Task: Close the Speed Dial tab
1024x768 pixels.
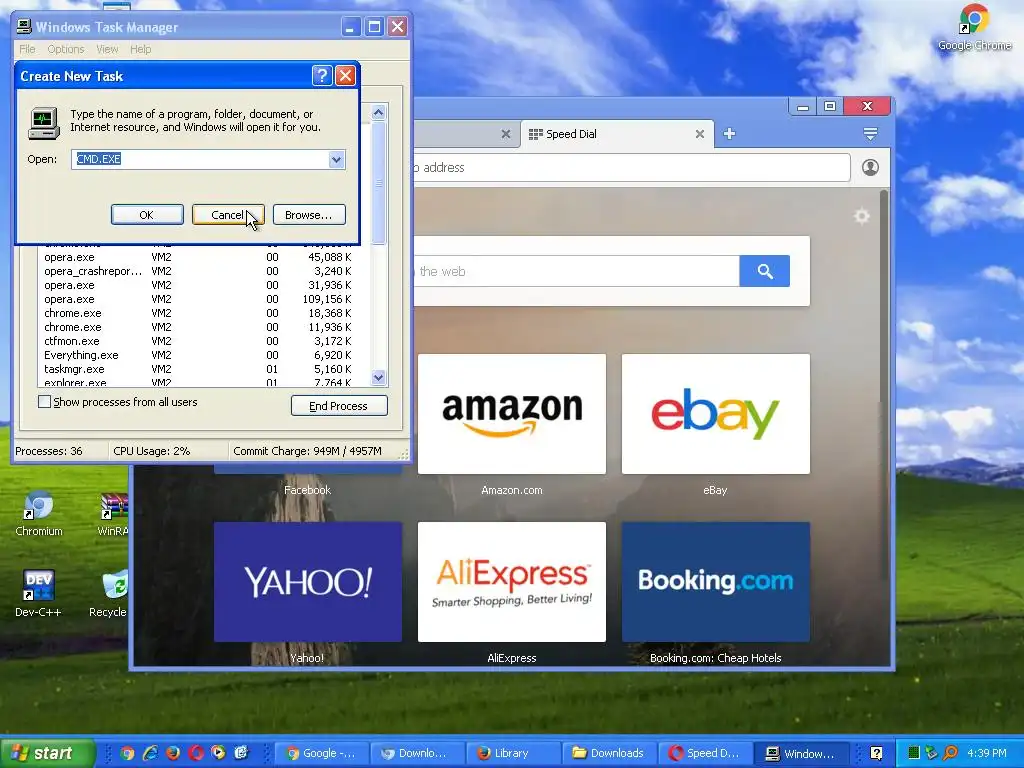Action: coord(699,134)
